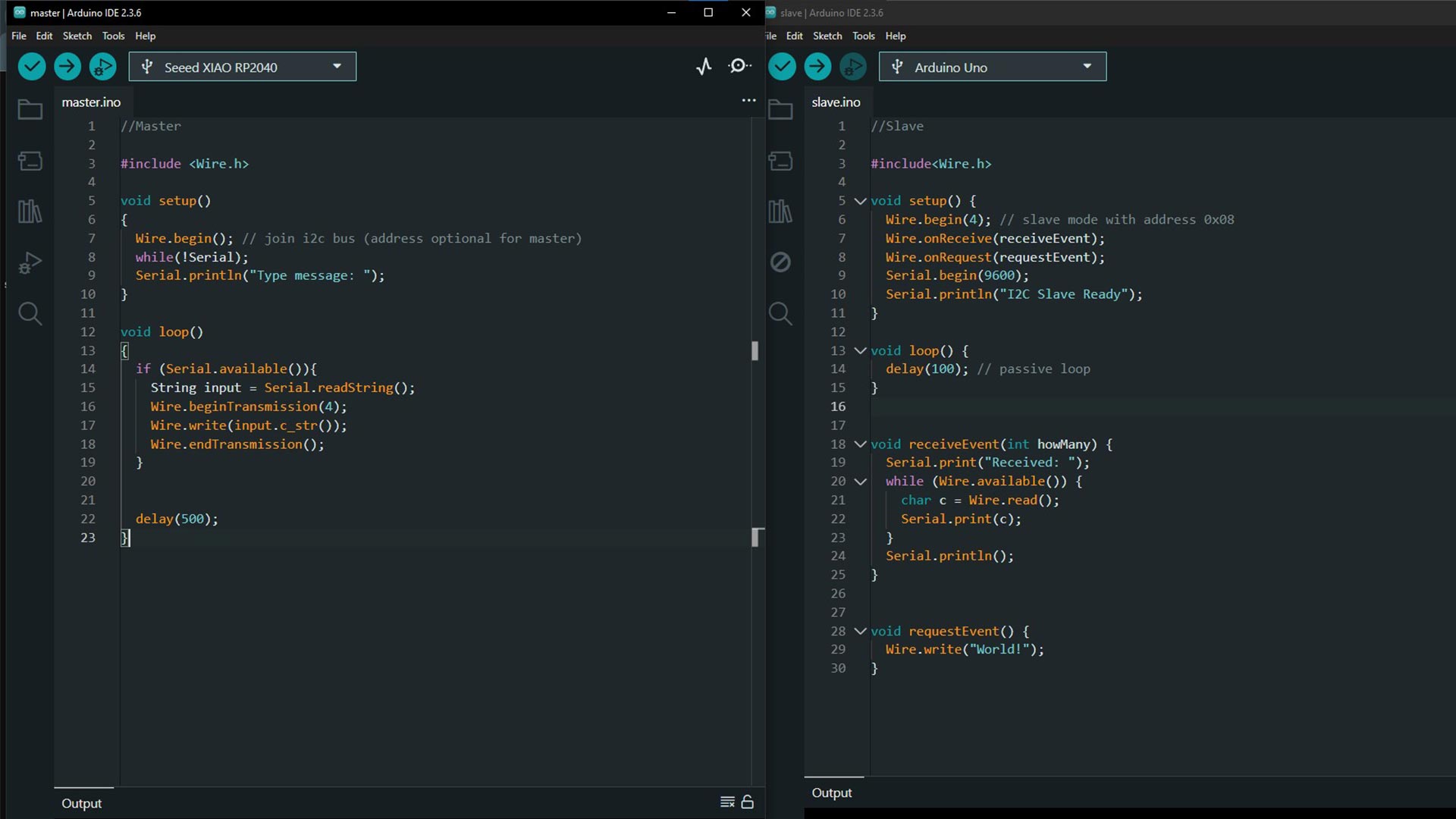Viewport: 1456px width, 819px height.
Task: Open Library Manager in slave sidebar
Action: [x=780, y=212]
